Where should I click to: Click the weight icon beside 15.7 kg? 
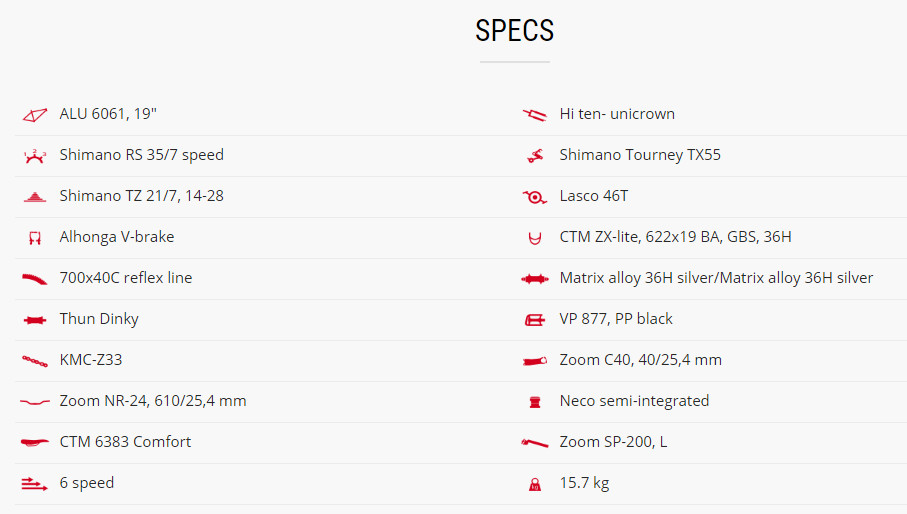pyautogui.click(x=535, y=485)
